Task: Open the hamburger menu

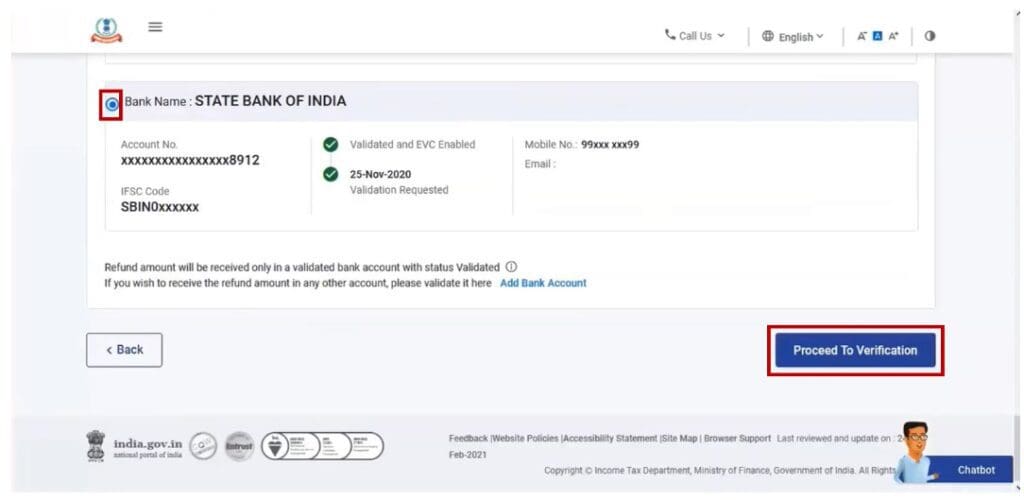Action: click(155, 27)
